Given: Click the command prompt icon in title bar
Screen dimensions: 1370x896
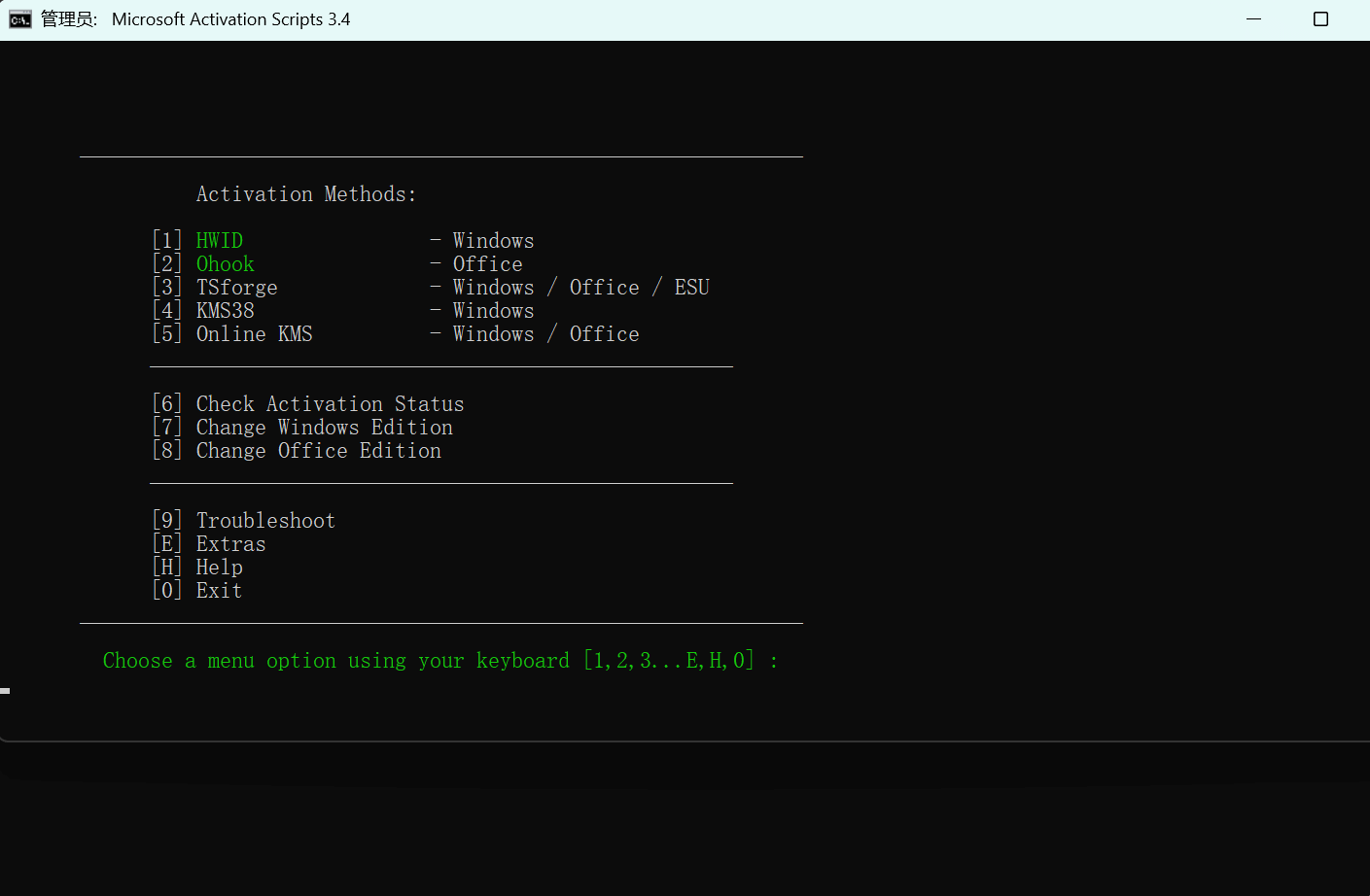Looking at the screenshot, I should click(19, 19).
